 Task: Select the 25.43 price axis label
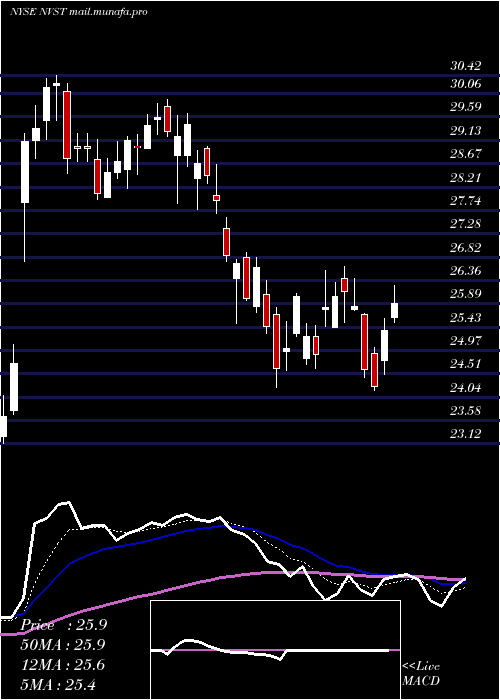tap(466, 317)
